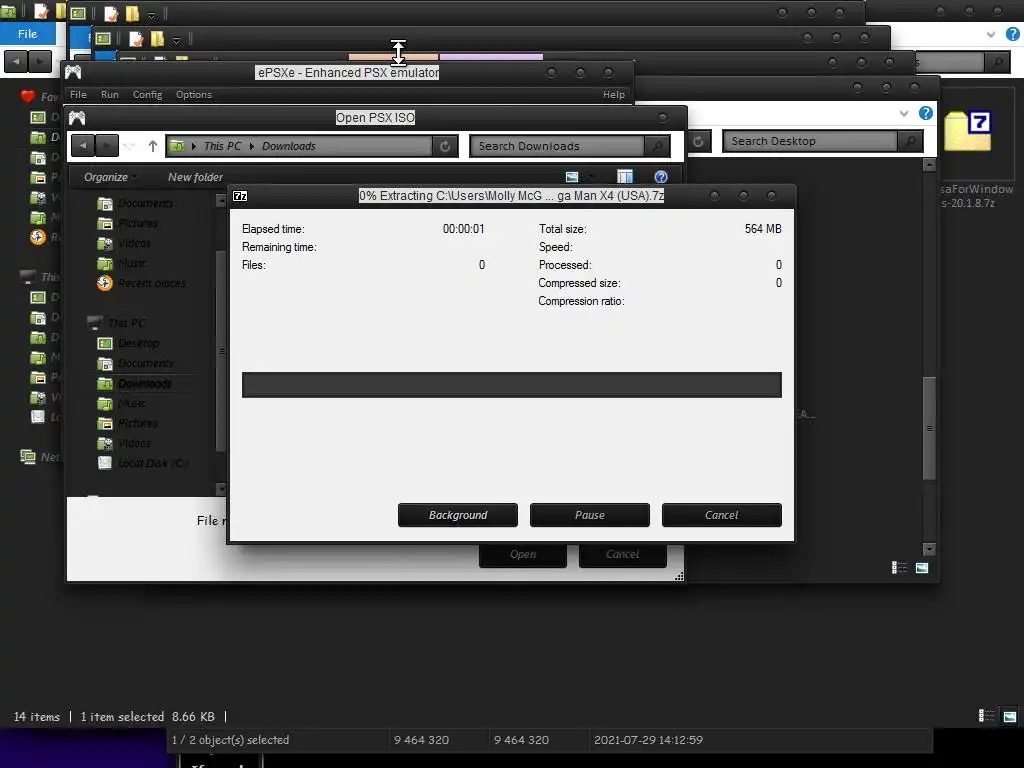Click gamepad icon in ePSXe title bar
Viewport: 1024px width, 768px height.
(73, 72)
